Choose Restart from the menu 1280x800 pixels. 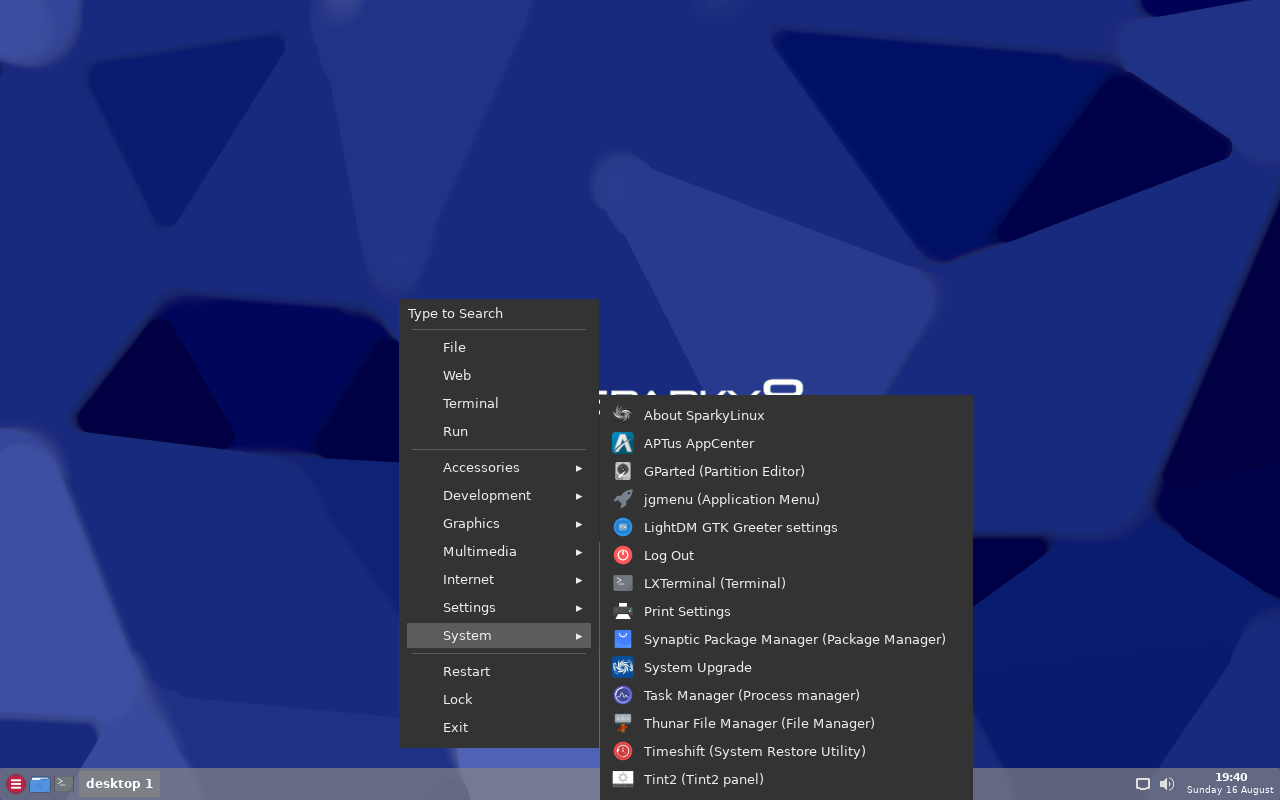[499, 672]
